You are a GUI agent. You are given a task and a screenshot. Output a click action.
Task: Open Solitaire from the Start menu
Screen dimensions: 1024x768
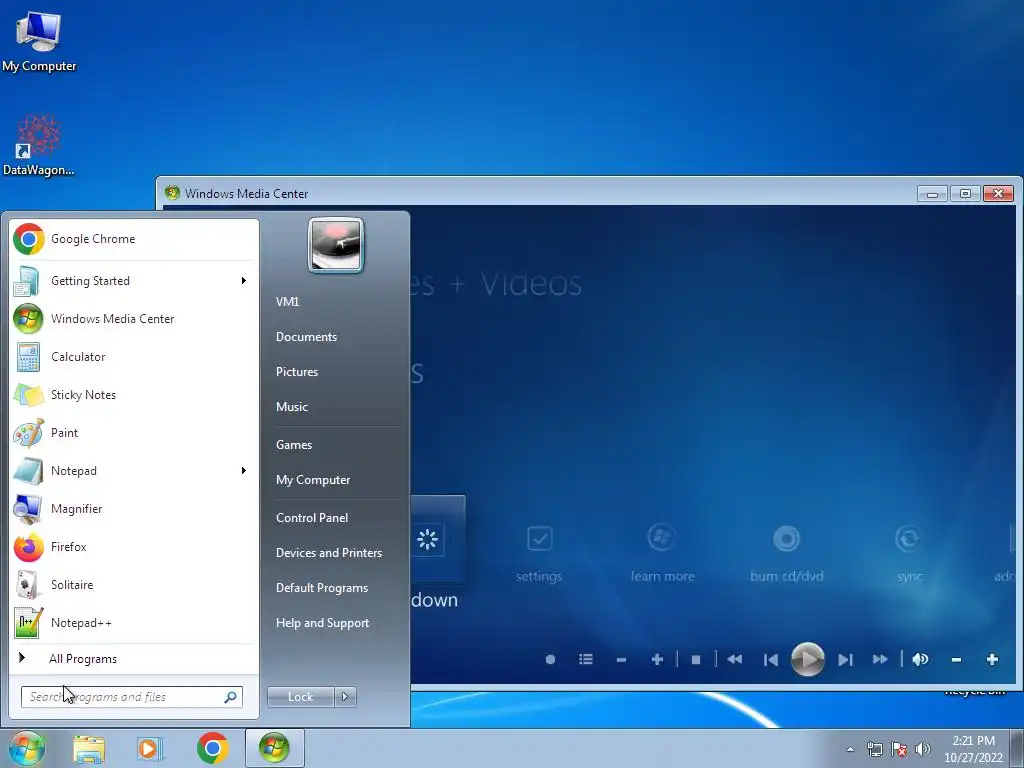point(134,584)
